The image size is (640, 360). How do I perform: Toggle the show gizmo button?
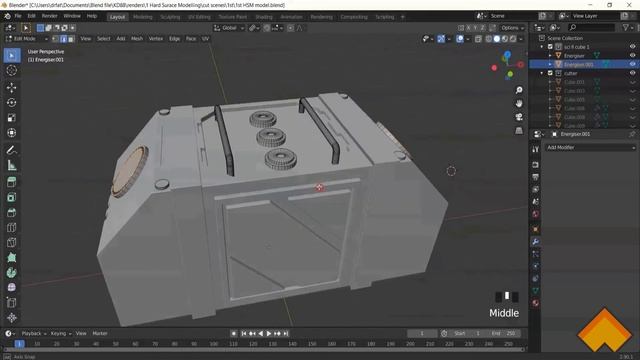pos(441,39)
